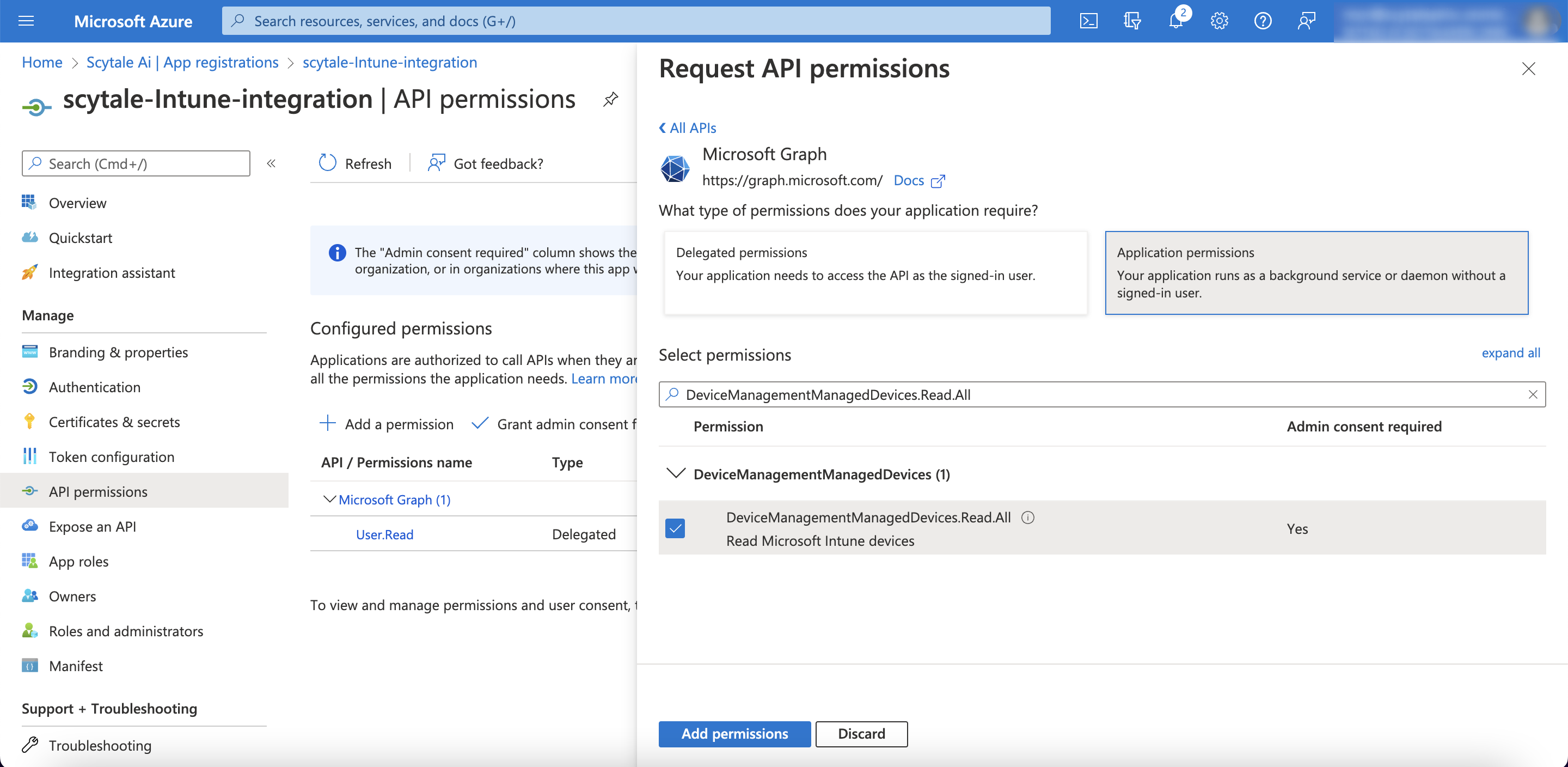Screen dimensions: 1568x767
Task: Pin the API permissions page
Action: (x=610, y=99)
